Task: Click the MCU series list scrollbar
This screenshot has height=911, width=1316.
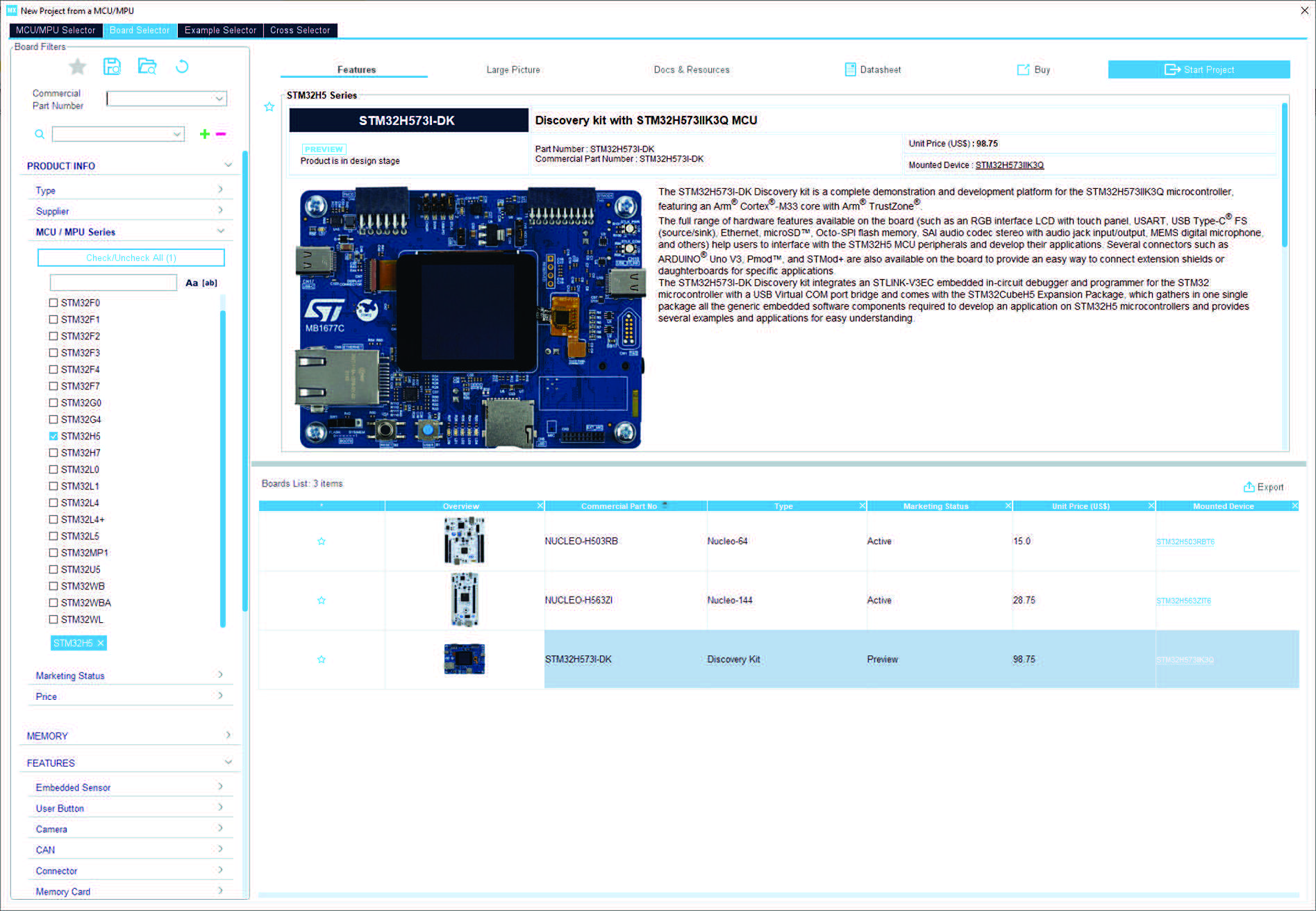Action: (223, 469)
